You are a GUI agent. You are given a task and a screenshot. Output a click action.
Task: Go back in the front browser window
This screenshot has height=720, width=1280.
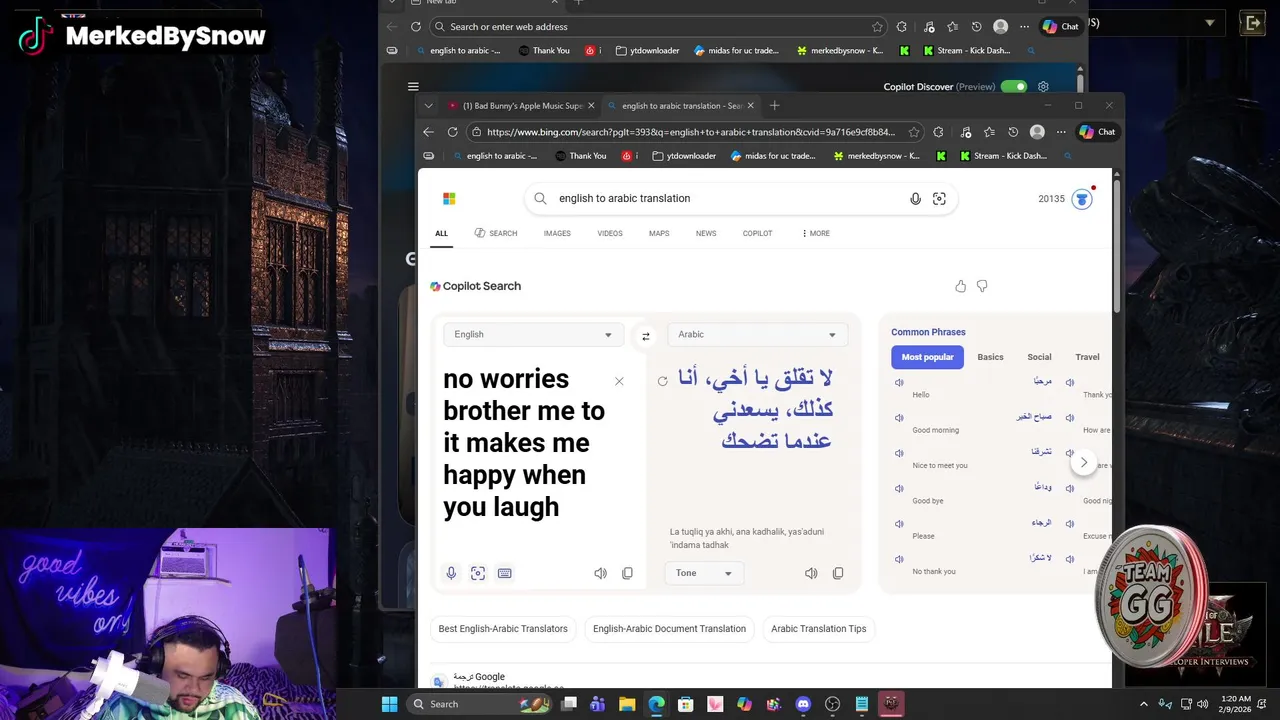[428, 132]
